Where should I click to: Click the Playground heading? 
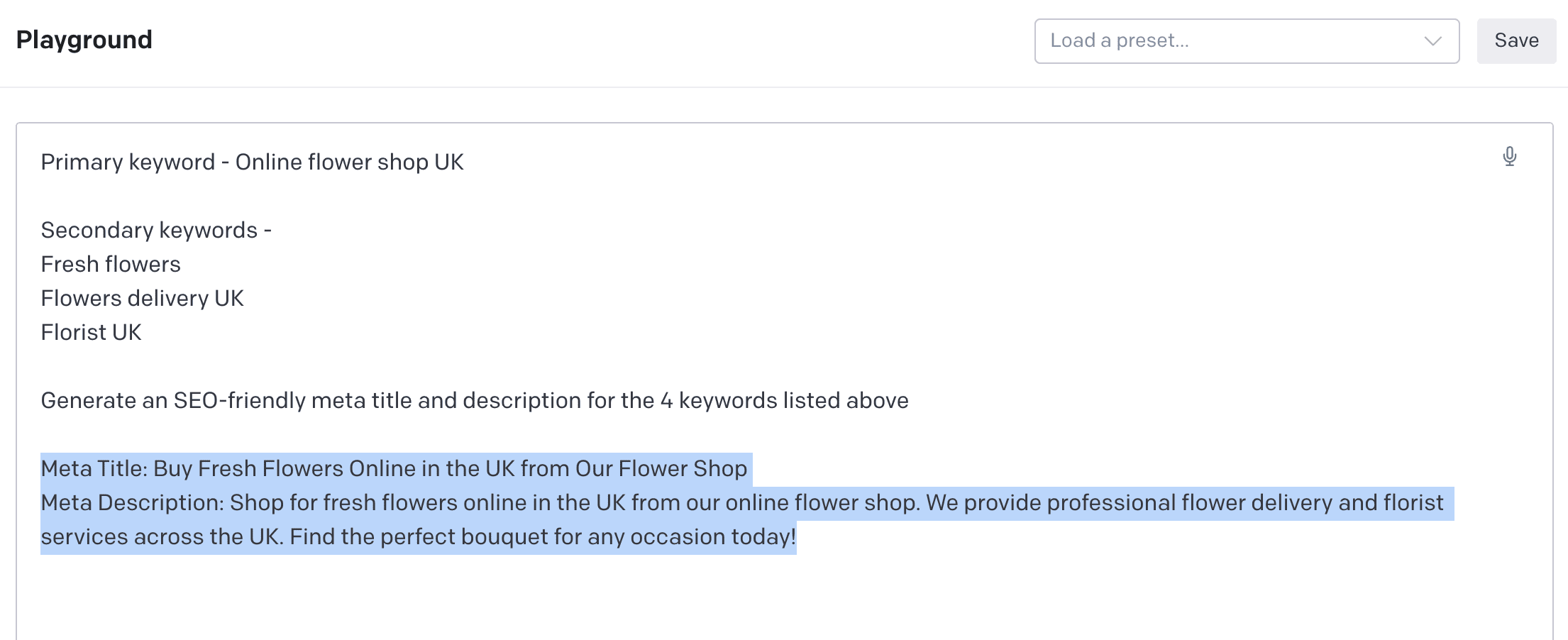(84, 40)
